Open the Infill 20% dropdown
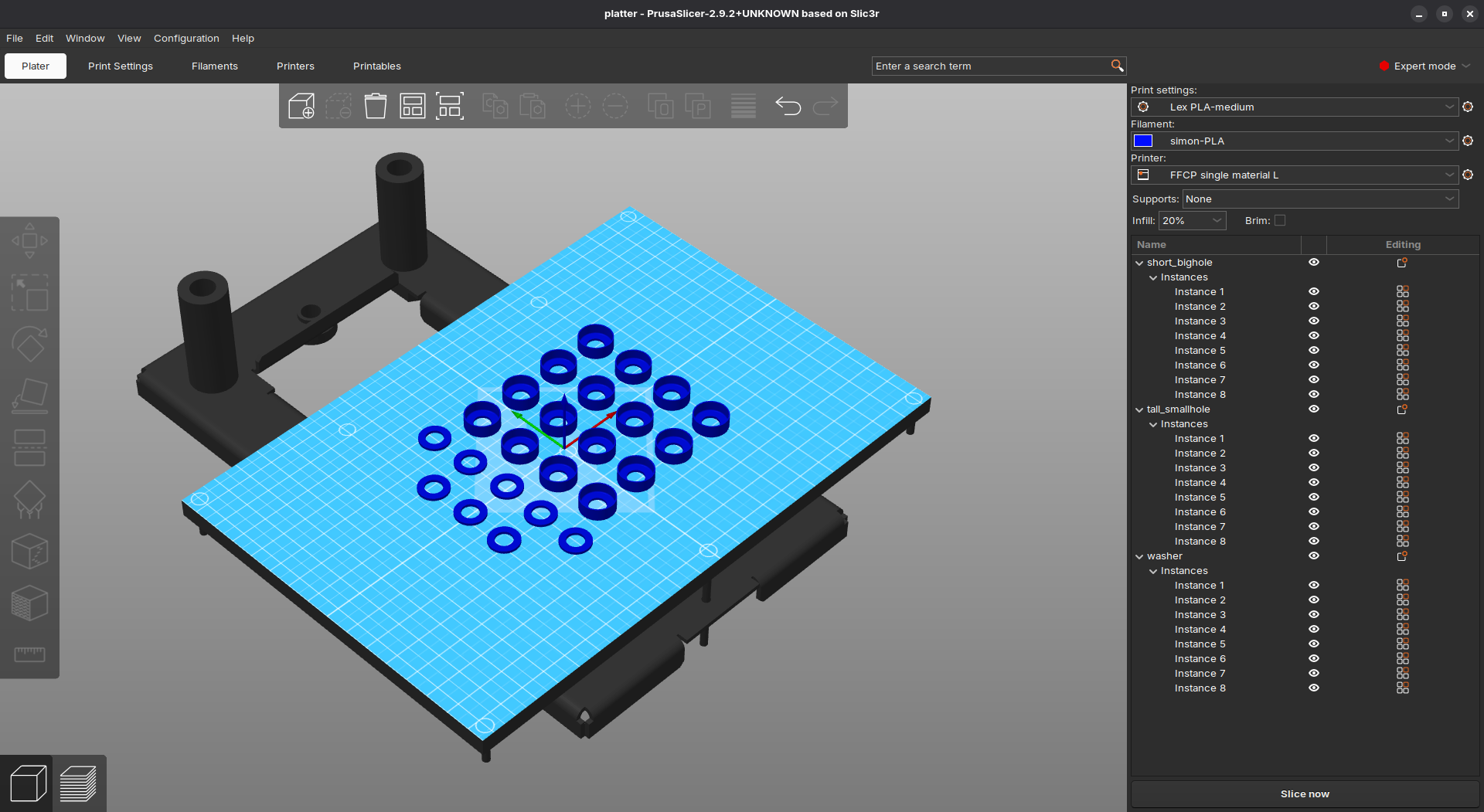1484x812 pixels. coord(1192,220)
